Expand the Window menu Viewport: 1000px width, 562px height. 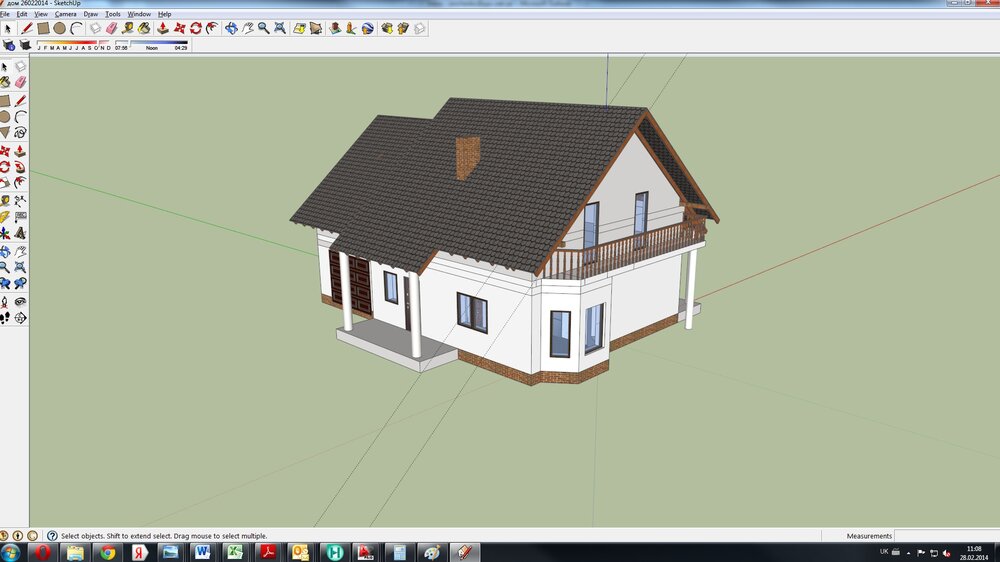[139, 14]
